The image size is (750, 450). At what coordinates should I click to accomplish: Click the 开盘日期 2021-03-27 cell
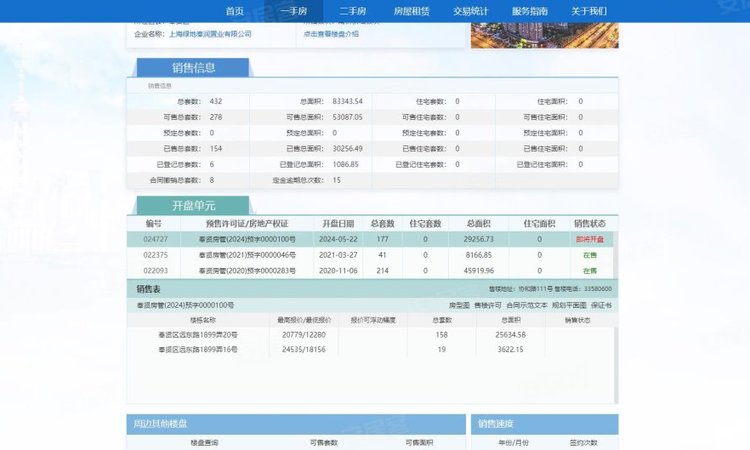click(x=338, y=255)
